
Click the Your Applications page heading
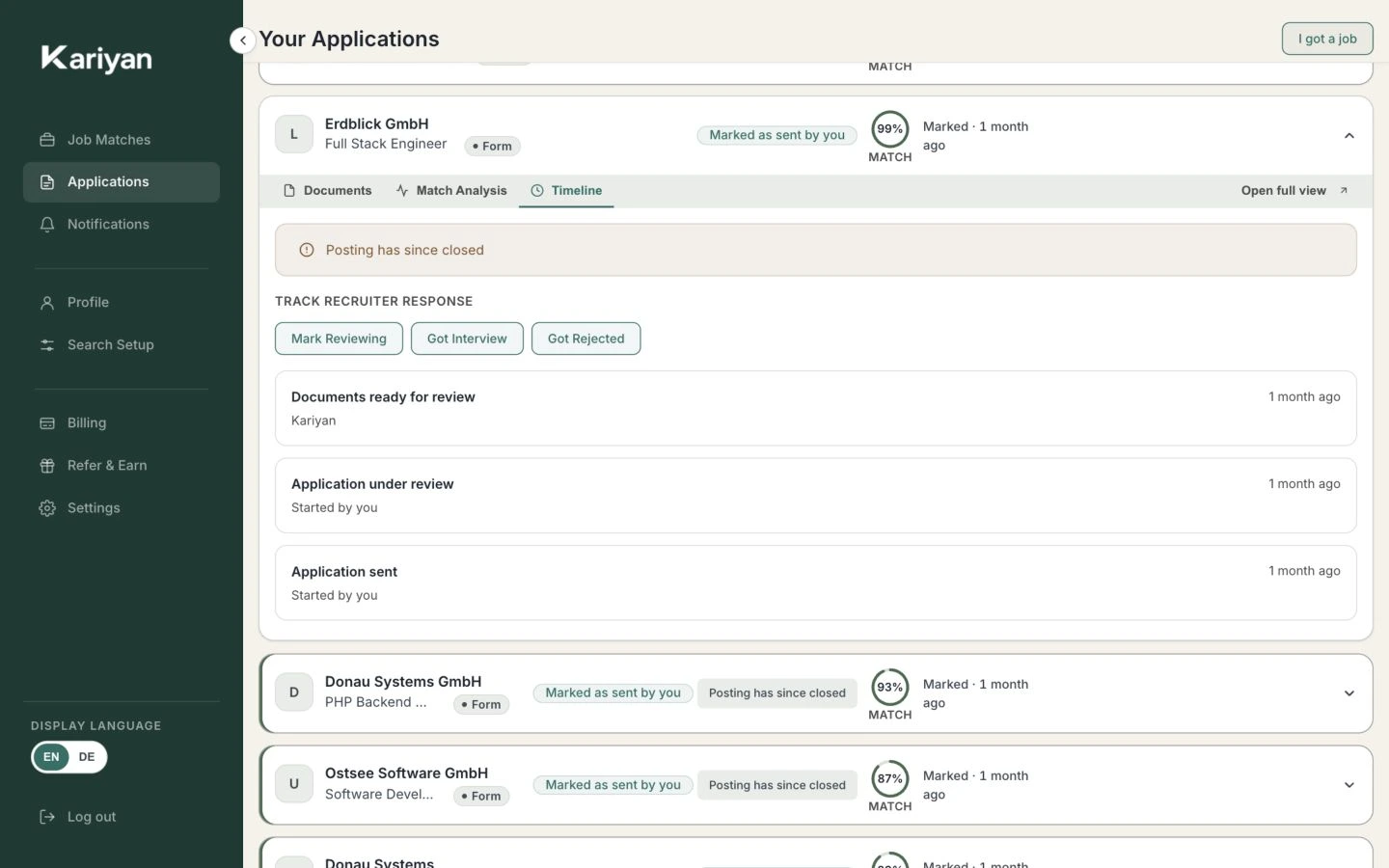[349, 40]
